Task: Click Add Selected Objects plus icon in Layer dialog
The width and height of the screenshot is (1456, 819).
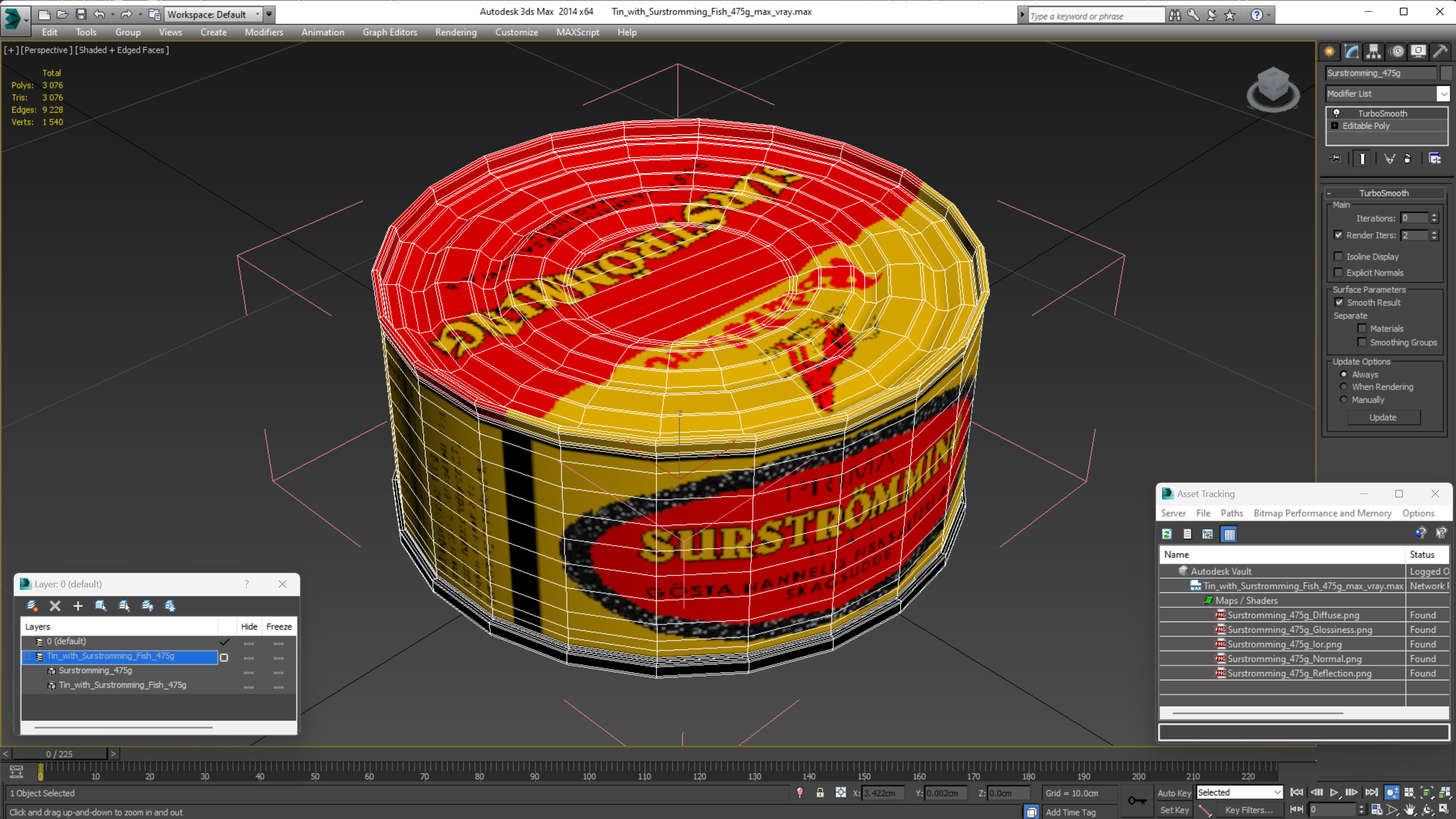Action: (x=78, y=606)
